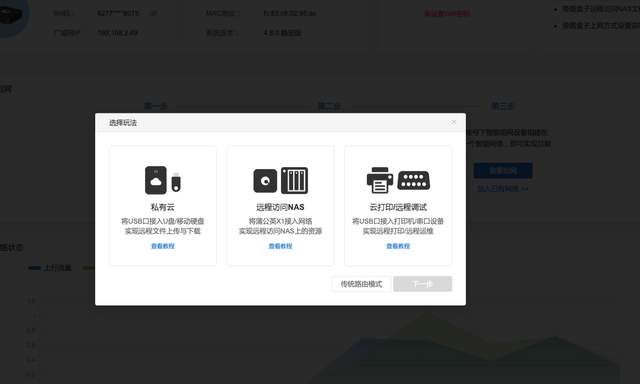Click the 选择玩法 dialog title
Screen dimensions: 640x384
[x=122, y=123]
